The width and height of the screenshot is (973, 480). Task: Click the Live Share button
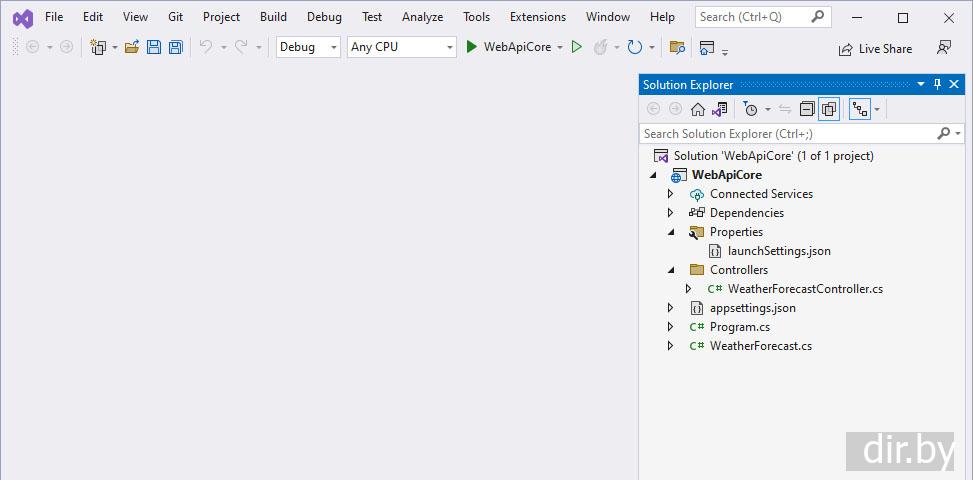click(x=875, y=49)
